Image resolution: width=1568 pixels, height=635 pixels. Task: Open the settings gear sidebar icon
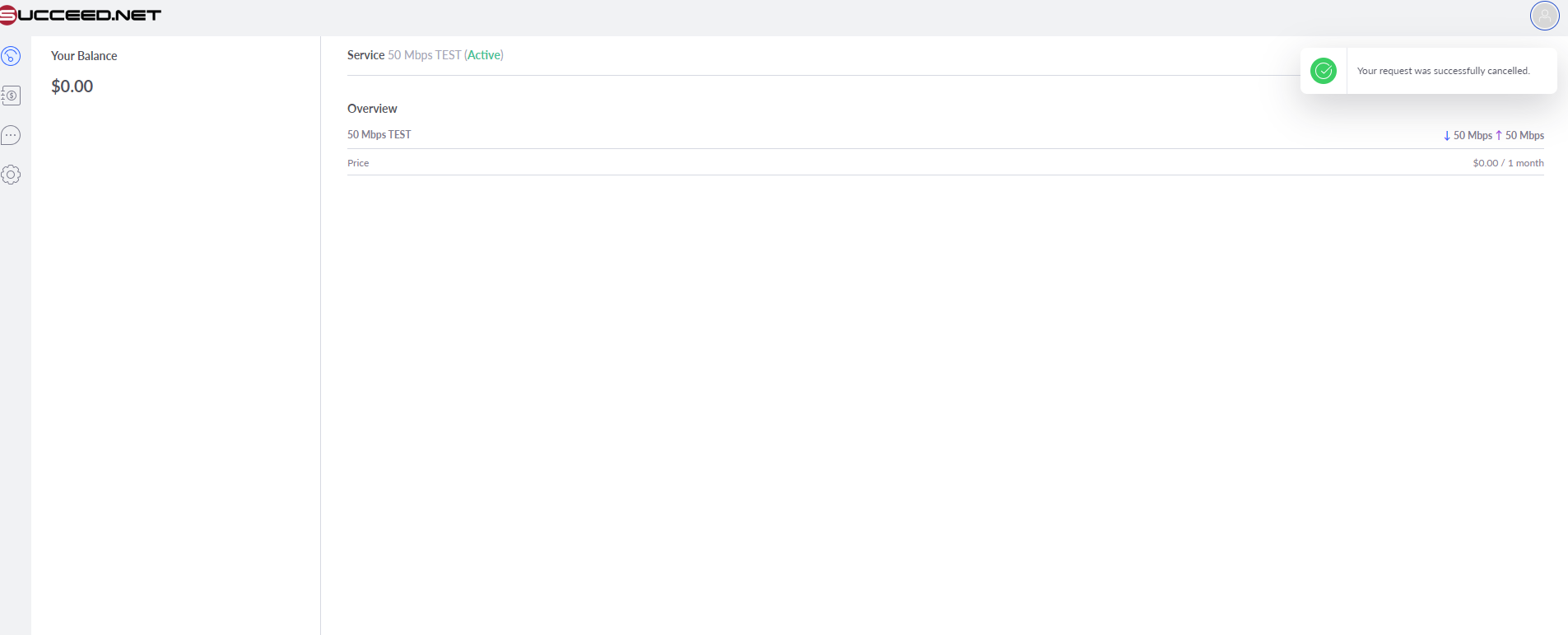[11, 175]
